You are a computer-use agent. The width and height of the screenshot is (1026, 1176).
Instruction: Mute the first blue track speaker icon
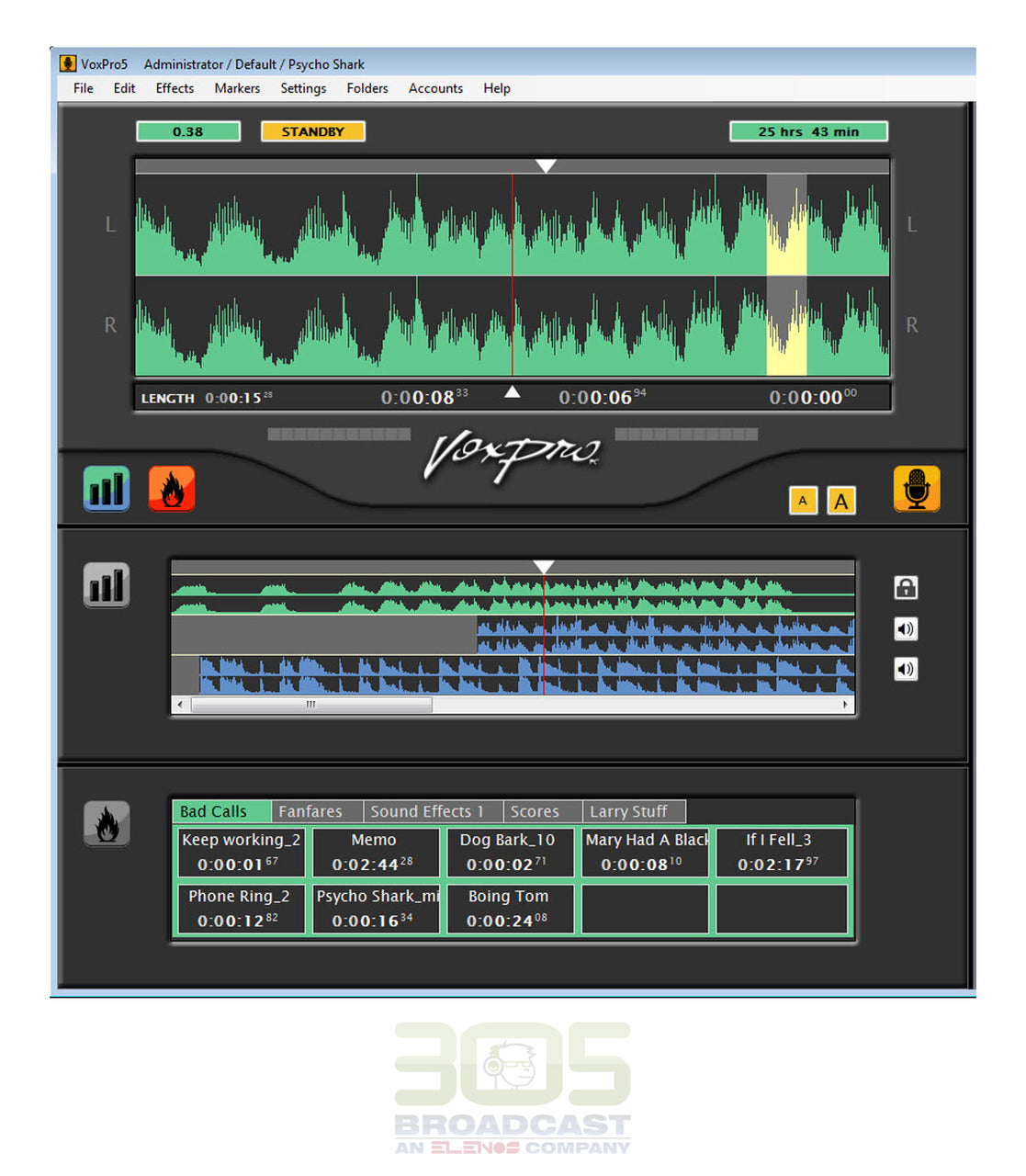click(906, 628)
